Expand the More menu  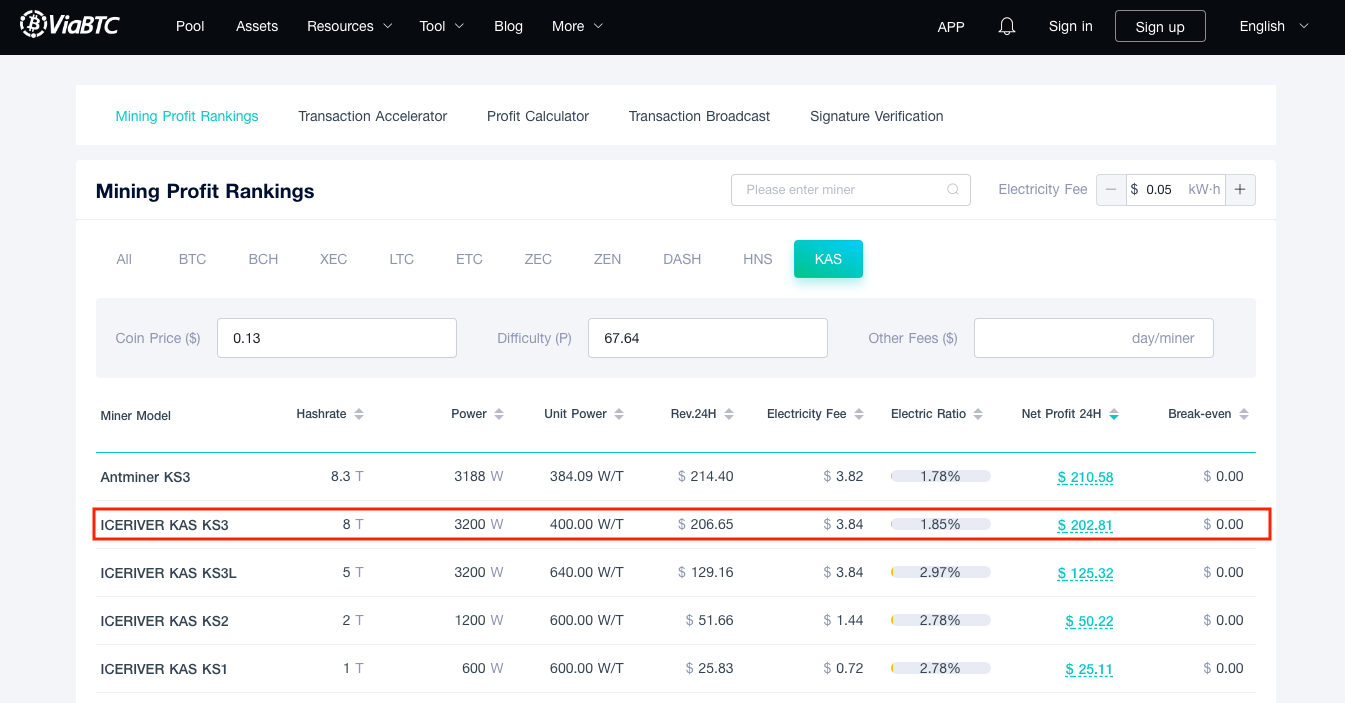tap(578, 26)
